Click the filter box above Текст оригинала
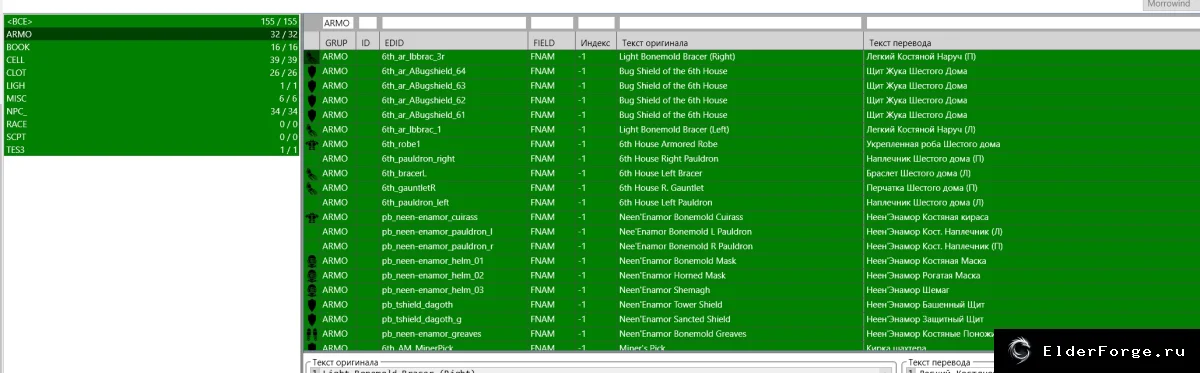This screenshot has width=1200, height=373. 740,22
